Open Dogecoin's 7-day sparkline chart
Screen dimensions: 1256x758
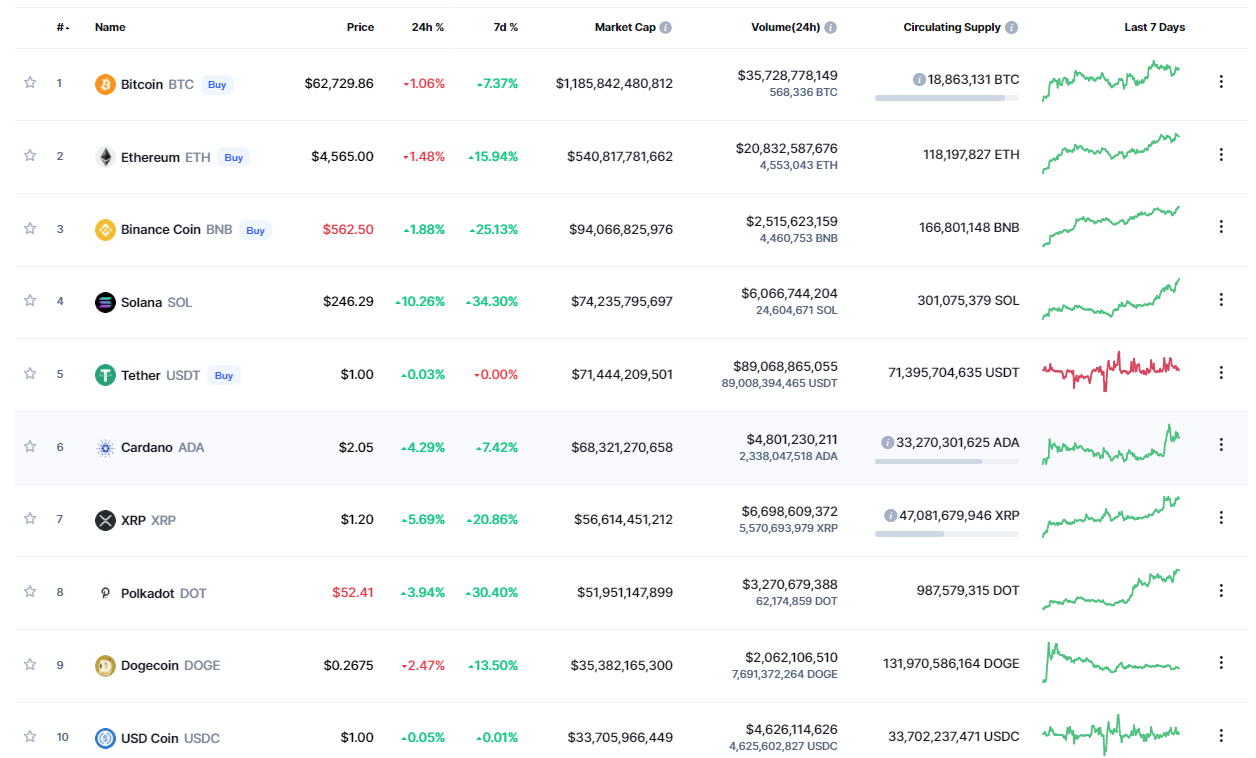(x=1111, y=662)
